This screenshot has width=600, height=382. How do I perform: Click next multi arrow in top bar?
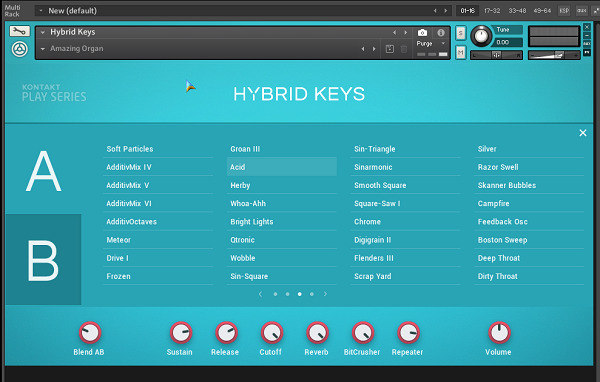click(445, 11)
